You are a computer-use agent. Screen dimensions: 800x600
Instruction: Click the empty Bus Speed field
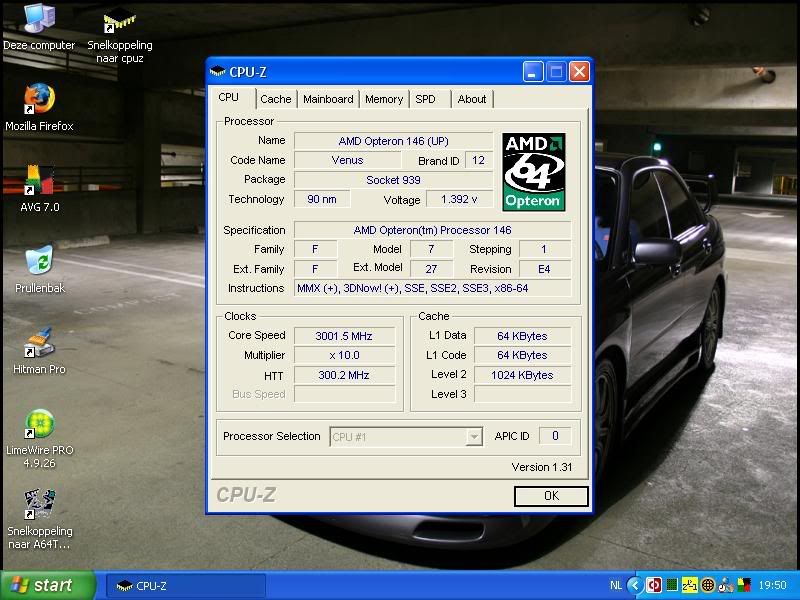point(344,394)
